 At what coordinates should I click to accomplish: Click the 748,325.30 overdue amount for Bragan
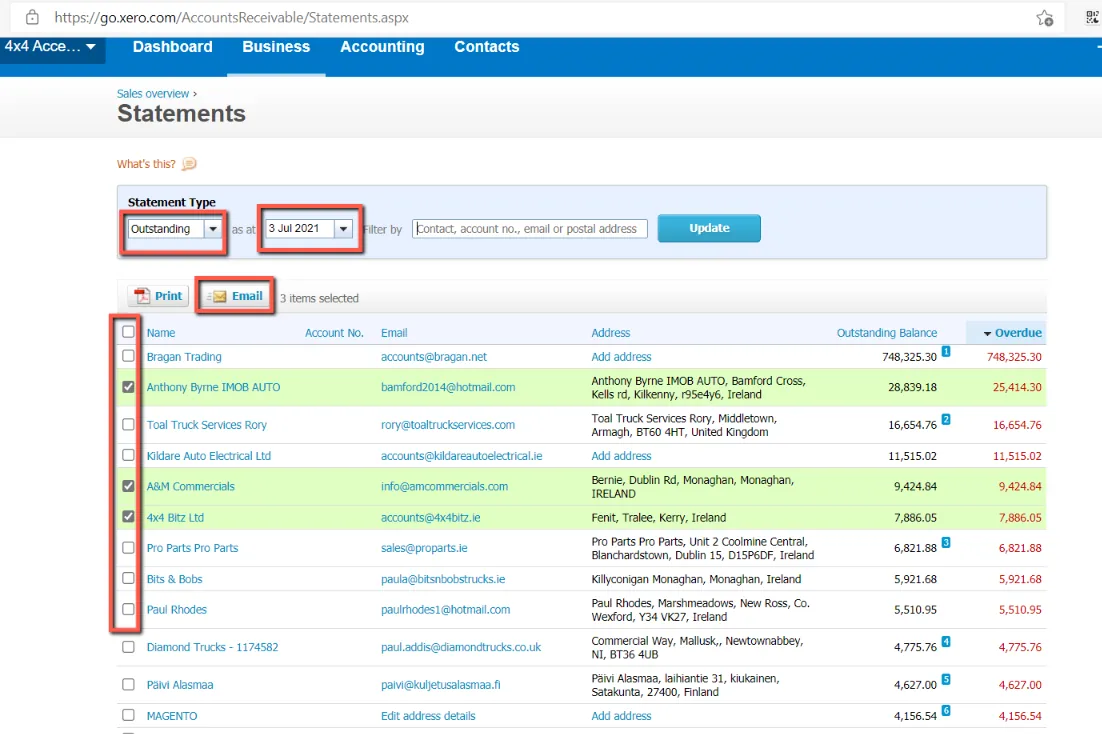tap(1013, 356)
